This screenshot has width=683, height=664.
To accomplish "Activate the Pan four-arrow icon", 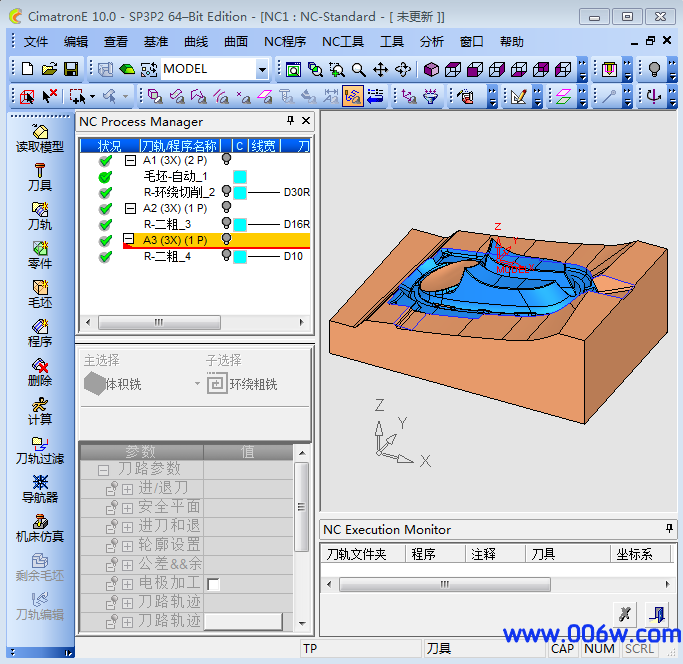I will click(x=380, y=69).
